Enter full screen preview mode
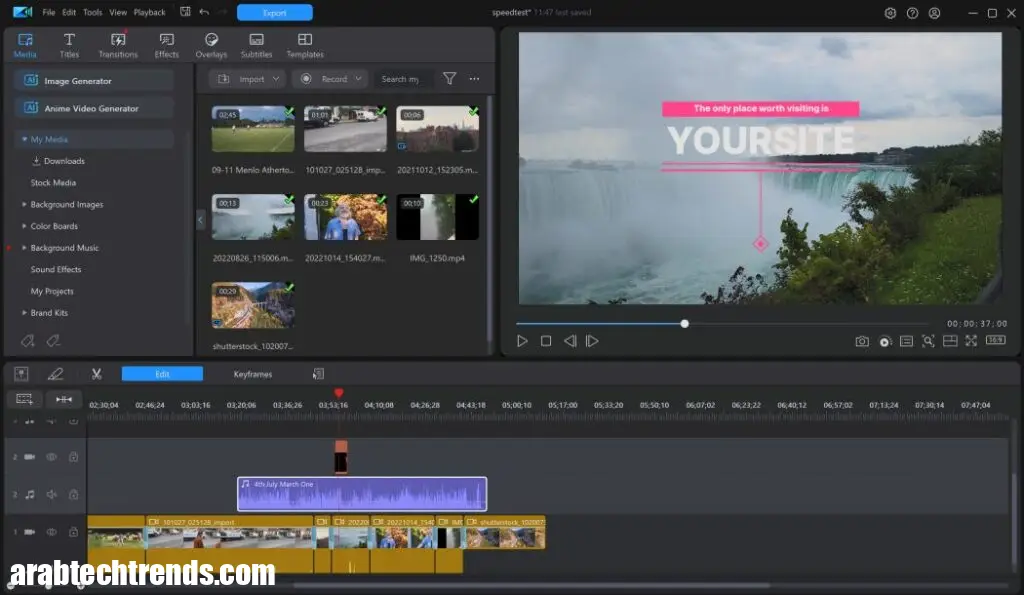Viewport: 1024px width, 595px height. point(971,341)
